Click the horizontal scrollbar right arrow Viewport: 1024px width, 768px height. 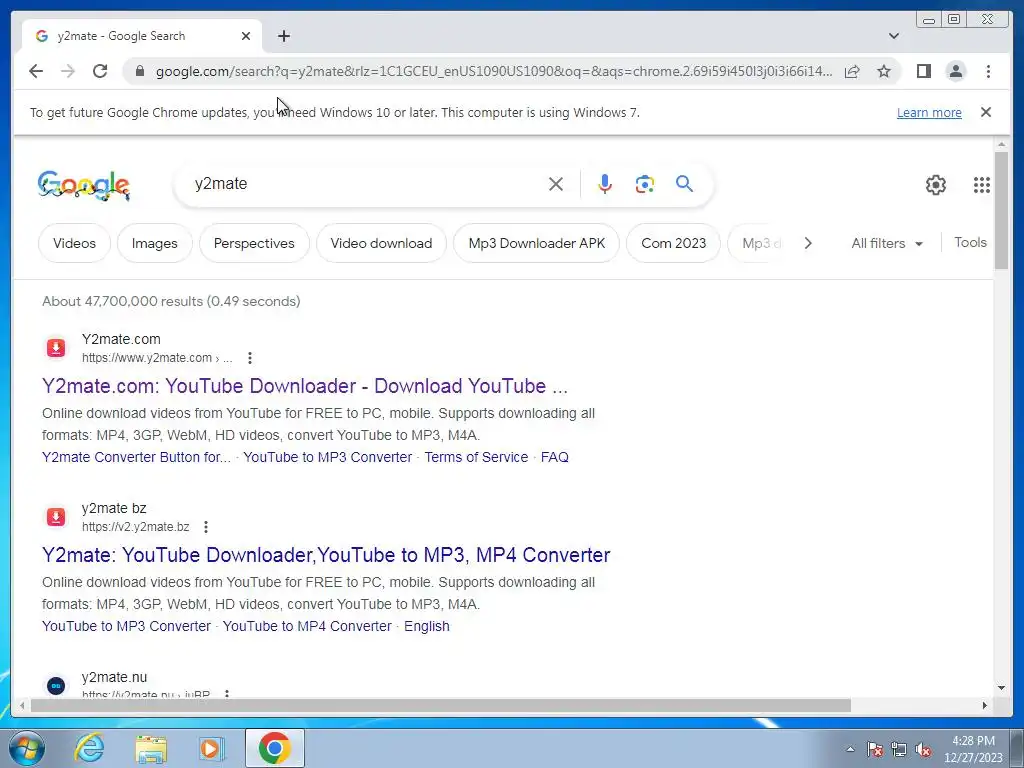point(985,705)
